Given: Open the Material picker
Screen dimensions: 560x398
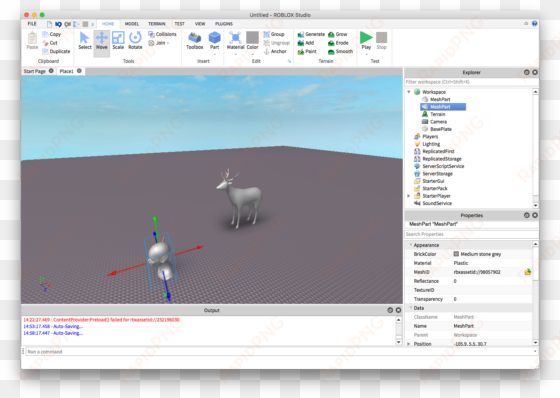Looking at the screenshot, I should click(x=235, y=40).
